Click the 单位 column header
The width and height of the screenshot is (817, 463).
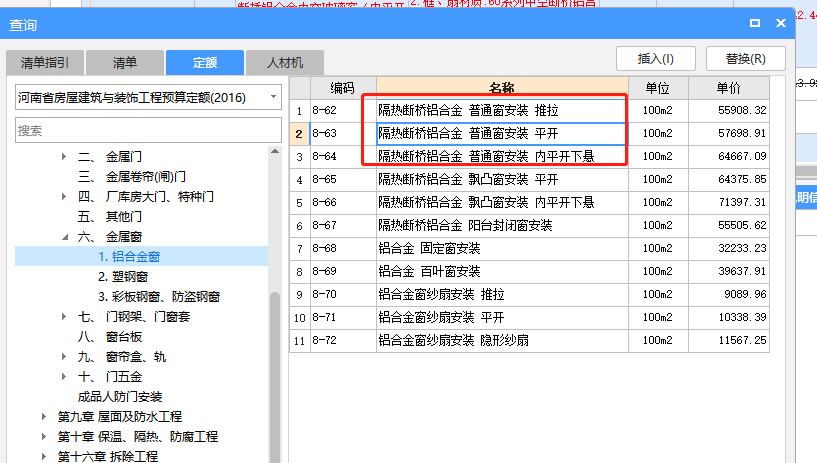(658, 88)
